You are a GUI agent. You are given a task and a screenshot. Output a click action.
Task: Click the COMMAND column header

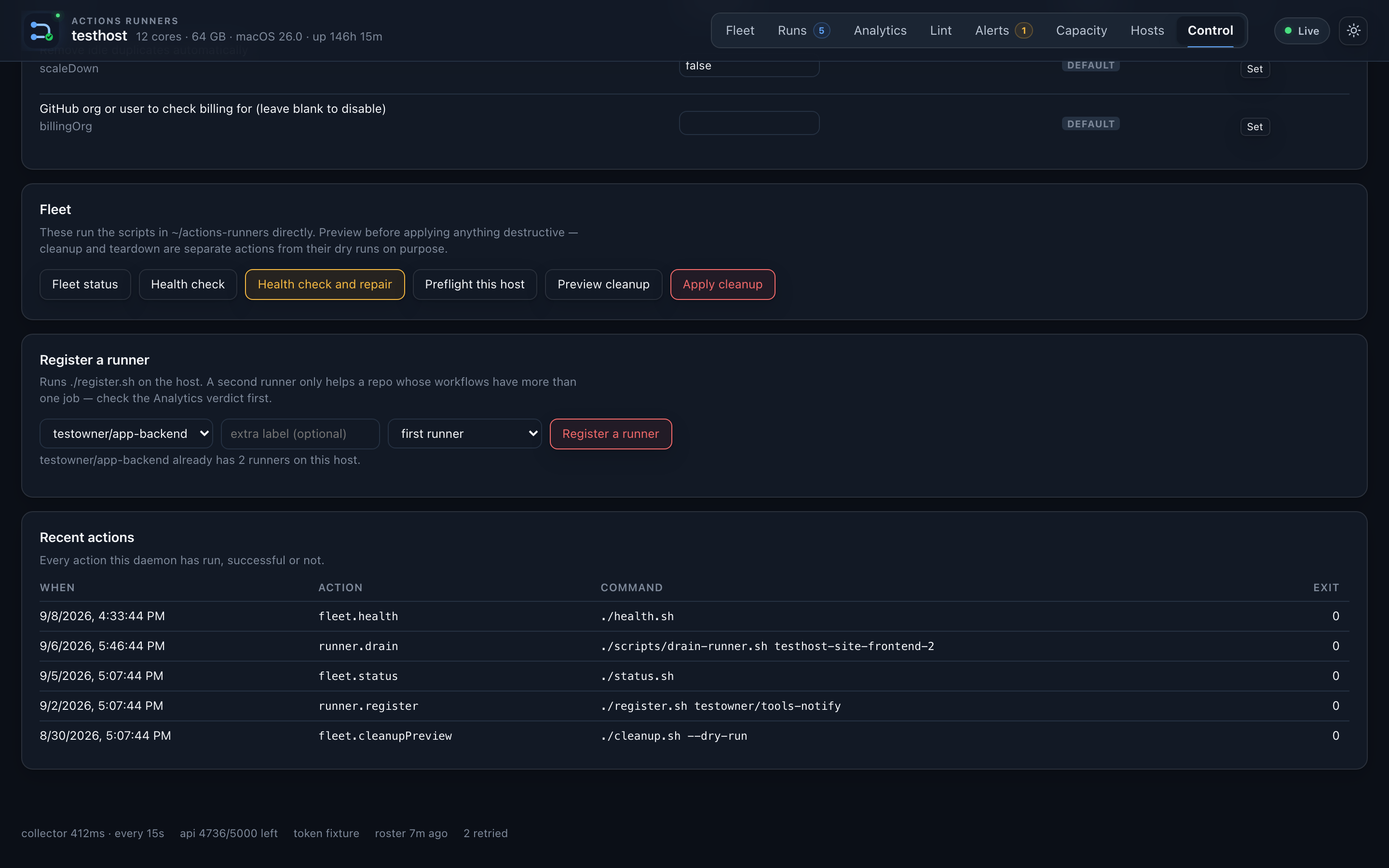tap(631, 587)
